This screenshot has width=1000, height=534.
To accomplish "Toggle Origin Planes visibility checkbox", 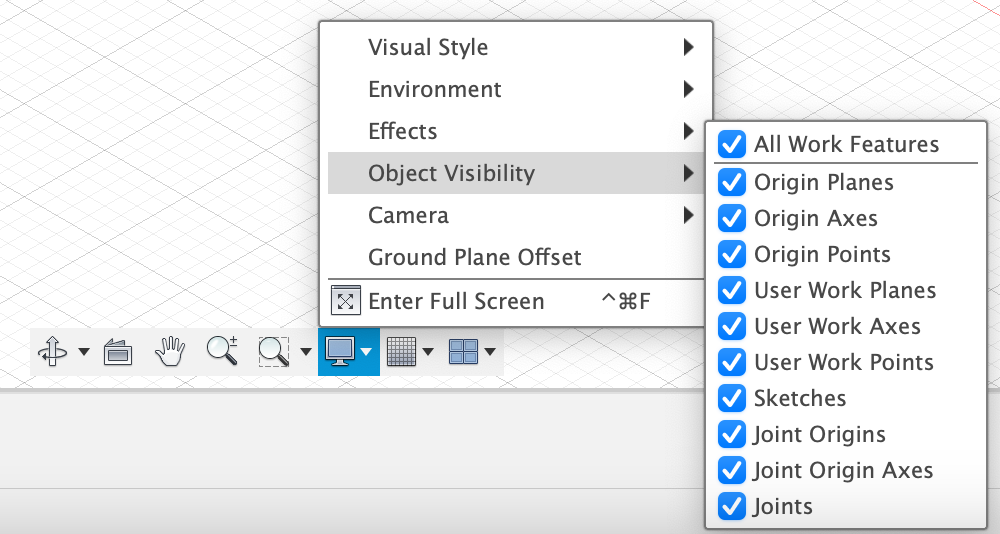I will (732, 182).
